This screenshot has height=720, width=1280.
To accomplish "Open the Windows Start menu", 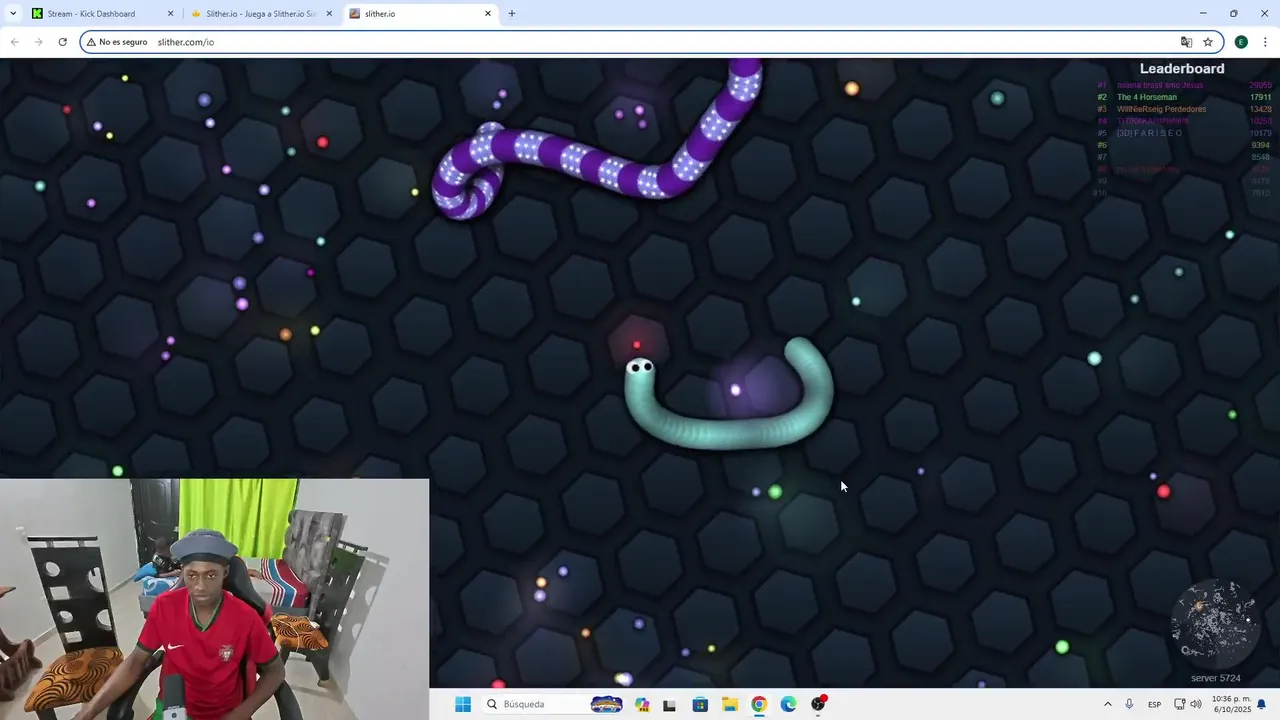I will [x=463, y=704].
